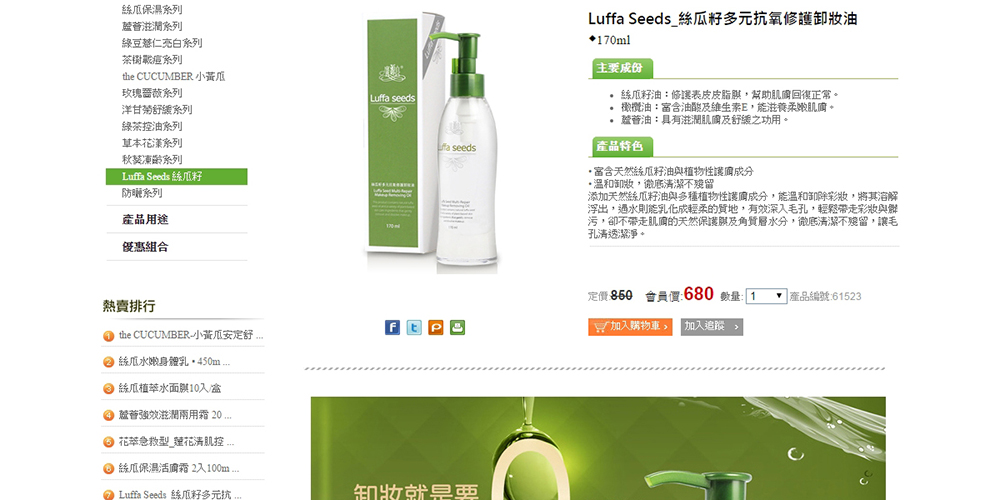Share product via Twitter icon
Image resolution: width=1000 pixels, height=500 pixels.
(x=414, y=328)
